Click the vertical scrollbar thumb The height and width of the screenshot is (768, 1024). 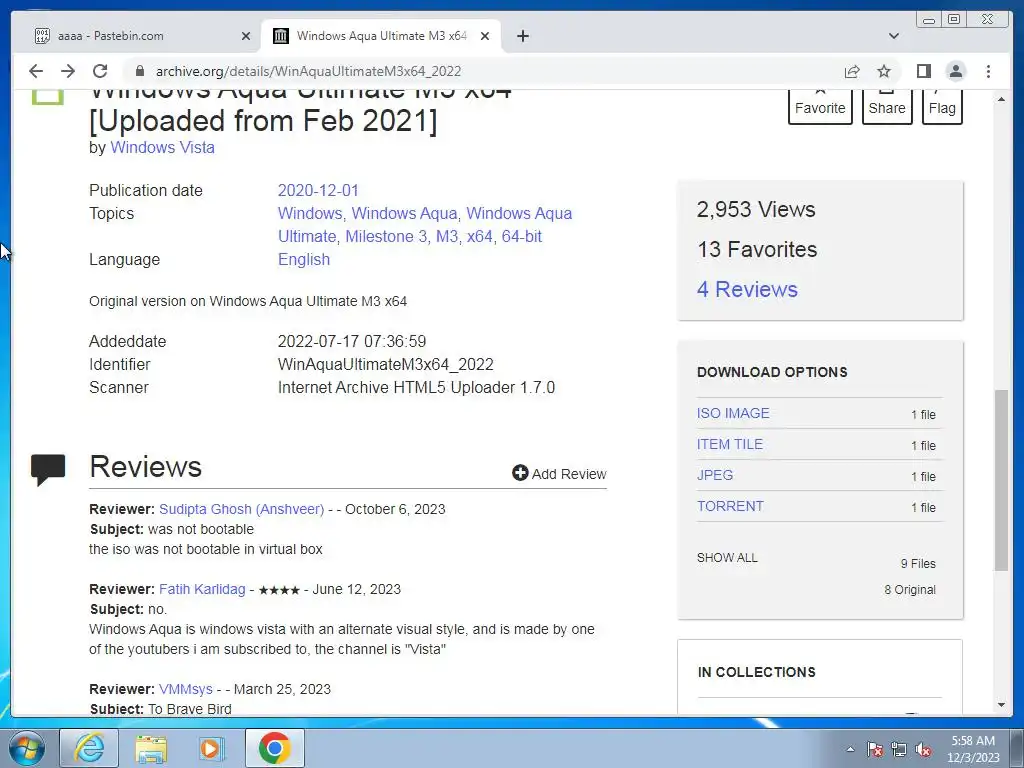point(1001,481)
